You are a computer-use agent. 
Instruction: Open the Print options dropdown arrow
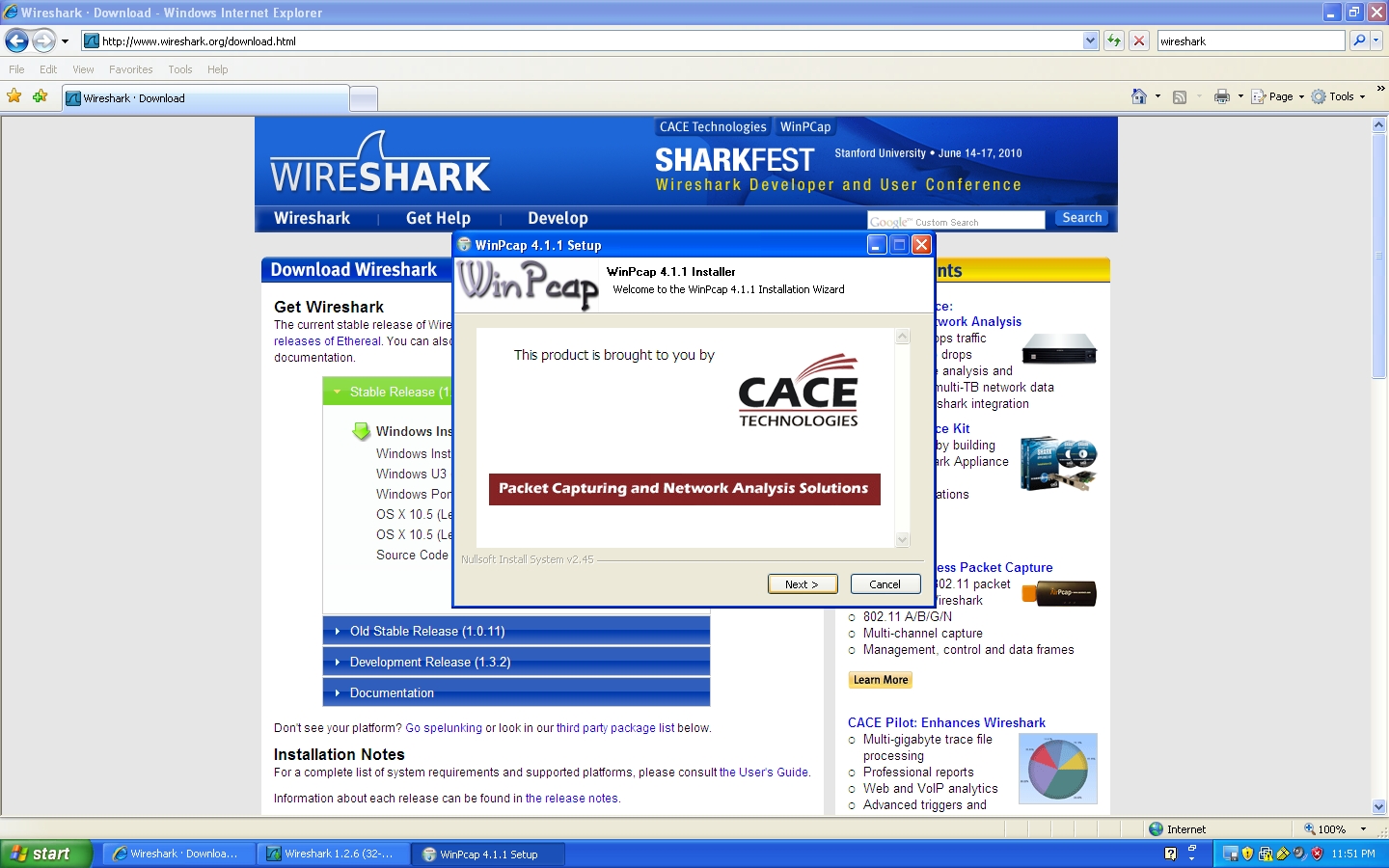1240,96
